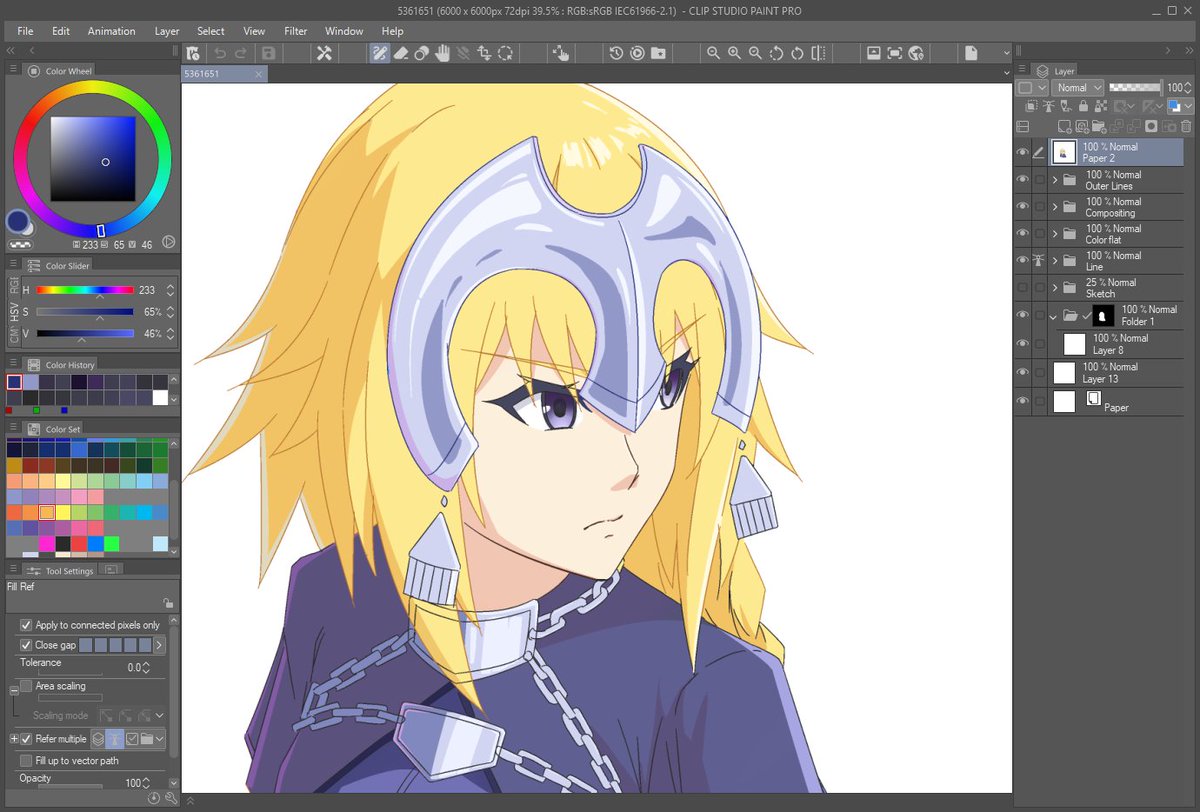The width and height of the screenshot is (1200, 812).
Task: Click the New layer folder icon
Action: [x=1100, y=127]
